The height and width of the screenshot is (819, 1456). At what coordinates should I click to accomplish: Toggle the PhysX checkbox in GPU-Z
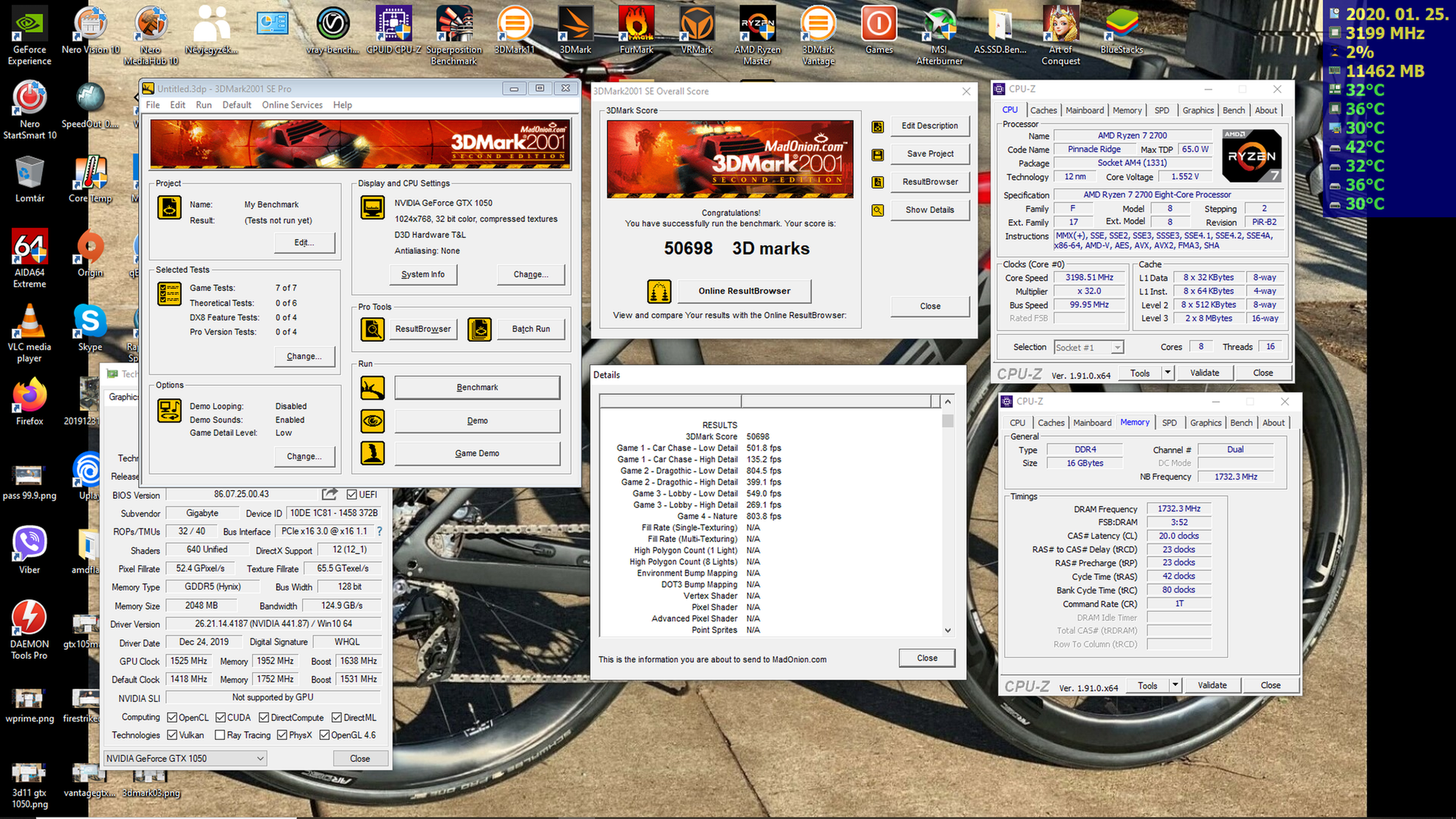pyautogui.click(x=282, y=735)
